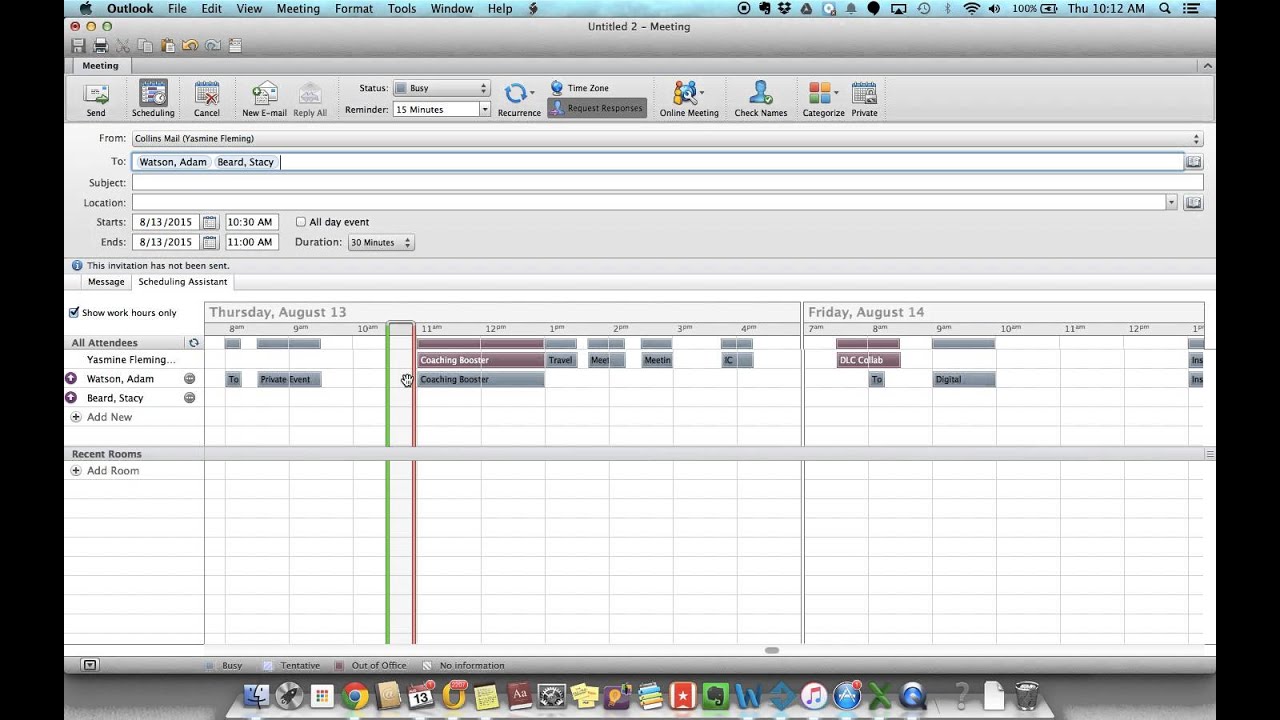Click the Cut scissors icon
Image resolution: width=1280 pixels, height=720 pixels.
(123, 46)
